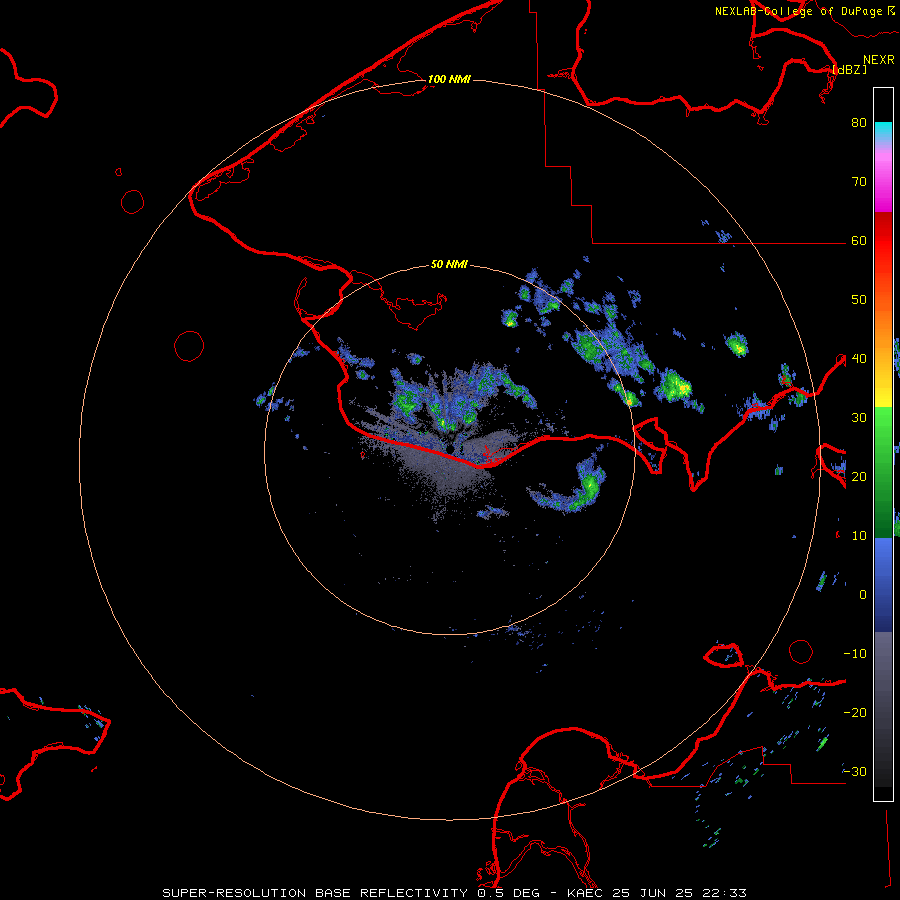900x900 pixels.
Task: Click the Super-Resolution Base Reflectivity KAEC caption
Action: pyautogui.click(x=455, y=893)
